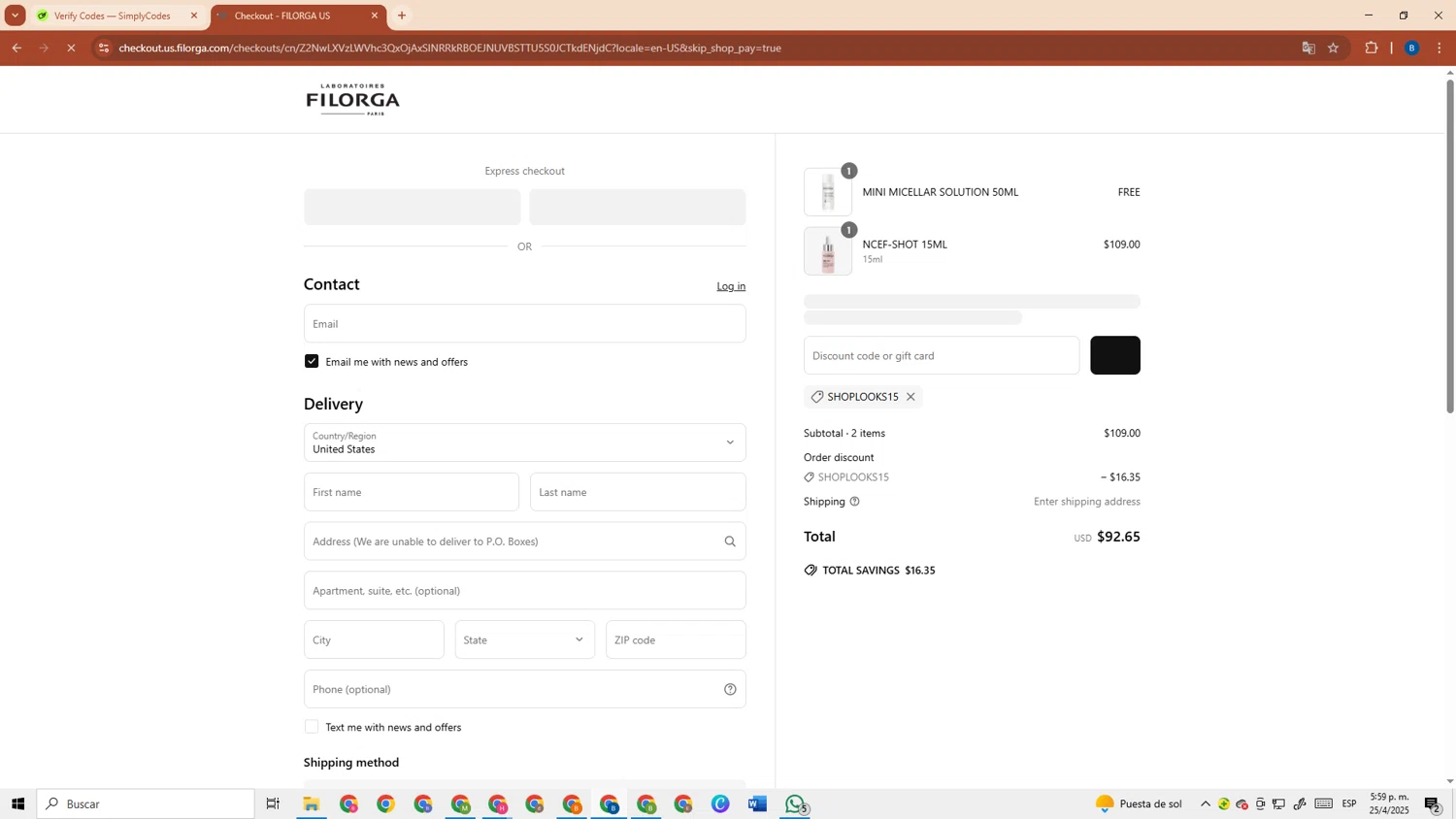Click the Filorga Paris logo
The width and height of the screenshot is (1456, 819).
(352, 99)
